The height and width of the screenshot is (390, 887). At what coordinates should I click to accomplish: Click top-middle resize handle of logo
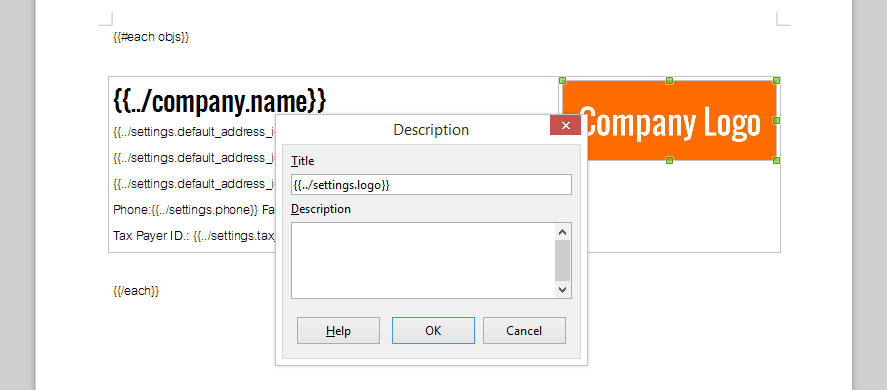[x=669, y=80]
